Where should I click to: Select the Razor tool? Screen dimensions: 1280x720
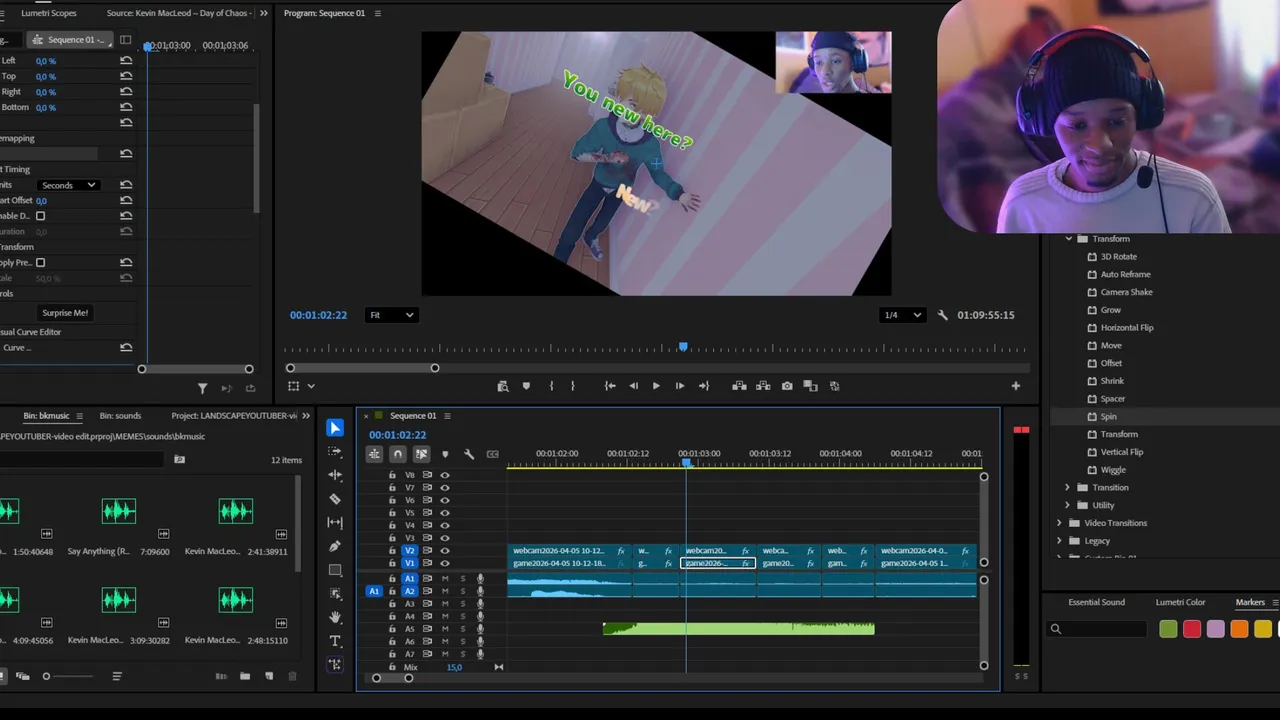point(335,499)
